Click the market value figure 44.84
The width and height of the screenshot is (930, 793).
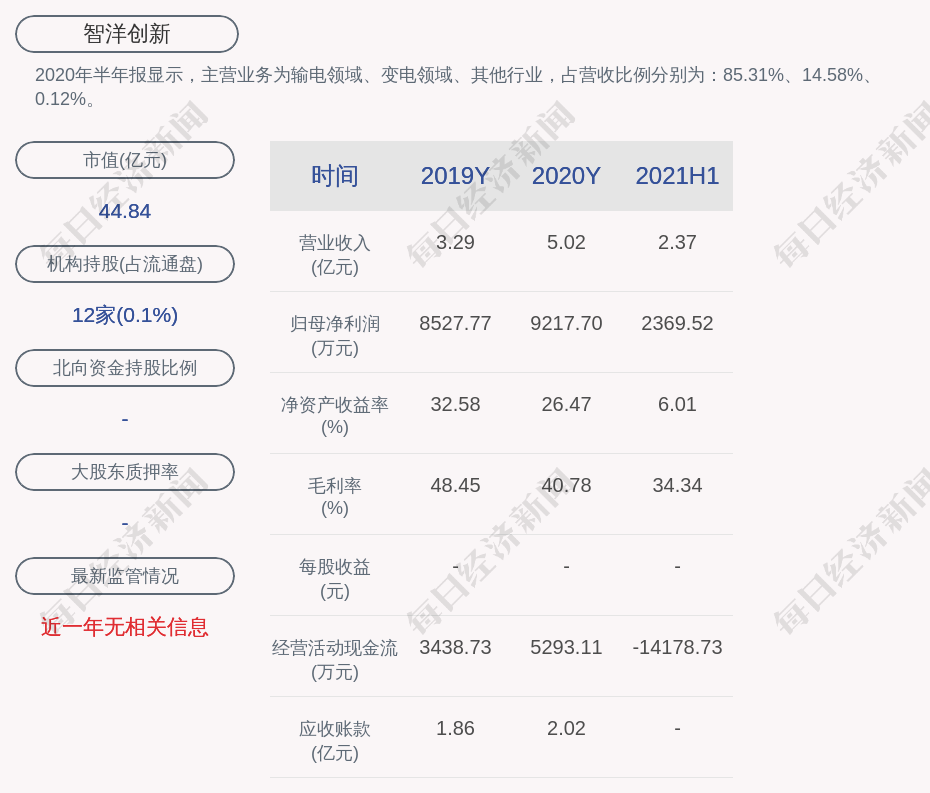pos(125,211)
